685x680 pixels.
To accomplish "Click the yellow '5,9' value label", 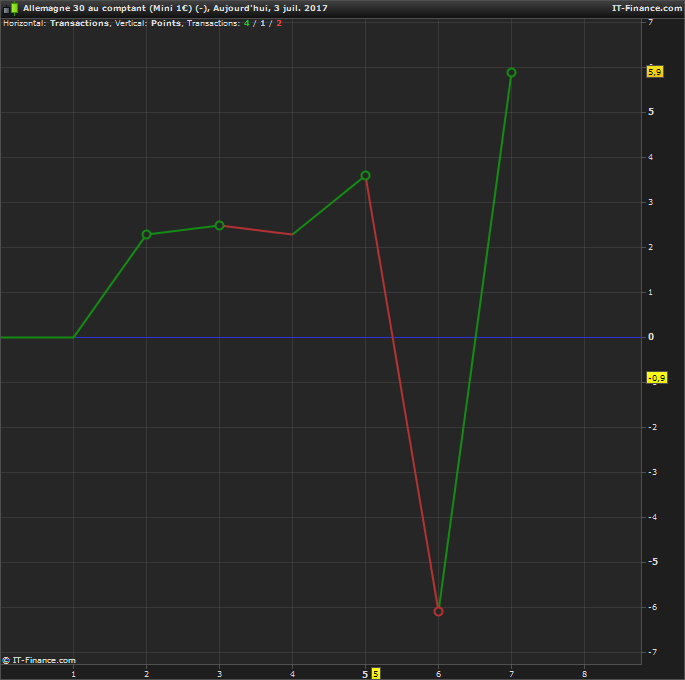I will (654, 72).
